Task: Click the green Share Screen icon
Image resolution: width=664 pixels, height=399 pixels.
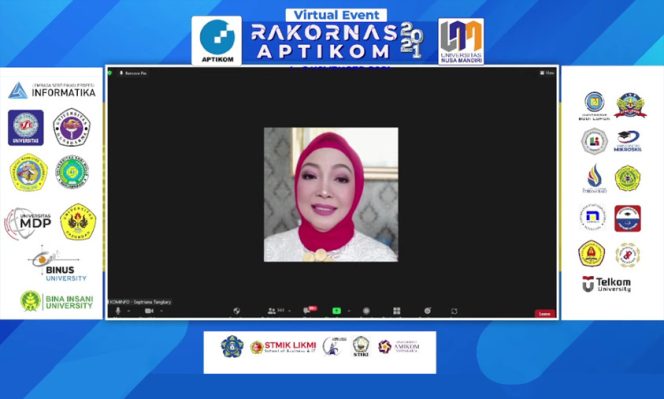Action: tap(337, 311)
